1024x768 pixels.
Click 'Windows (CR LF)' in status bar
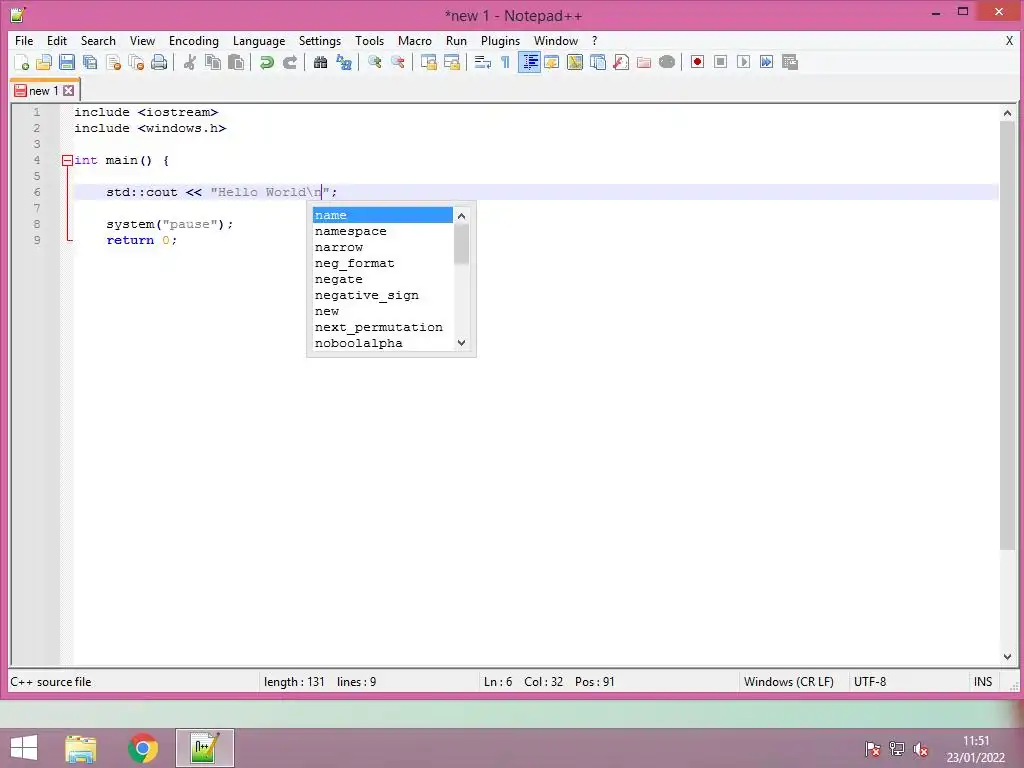click(789, 682)
